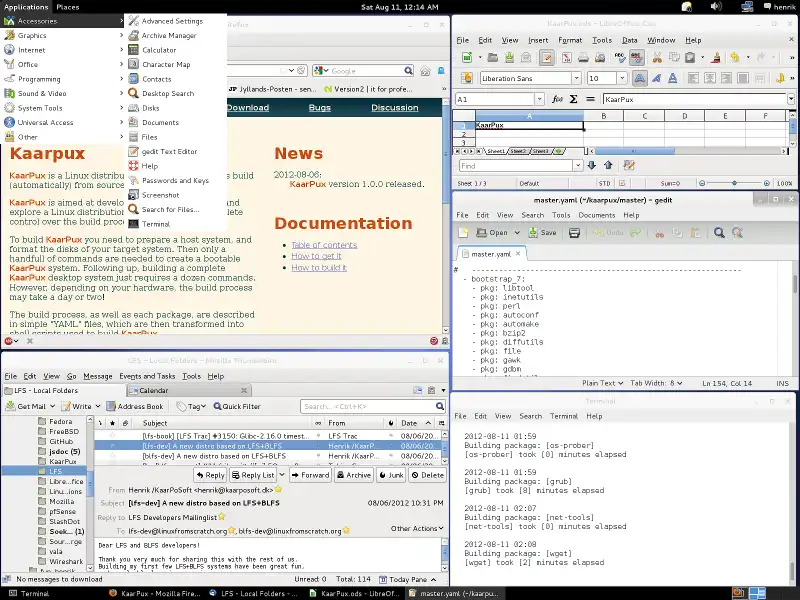Switch to the Calendar tab in Thunderbird

point(189,390)
